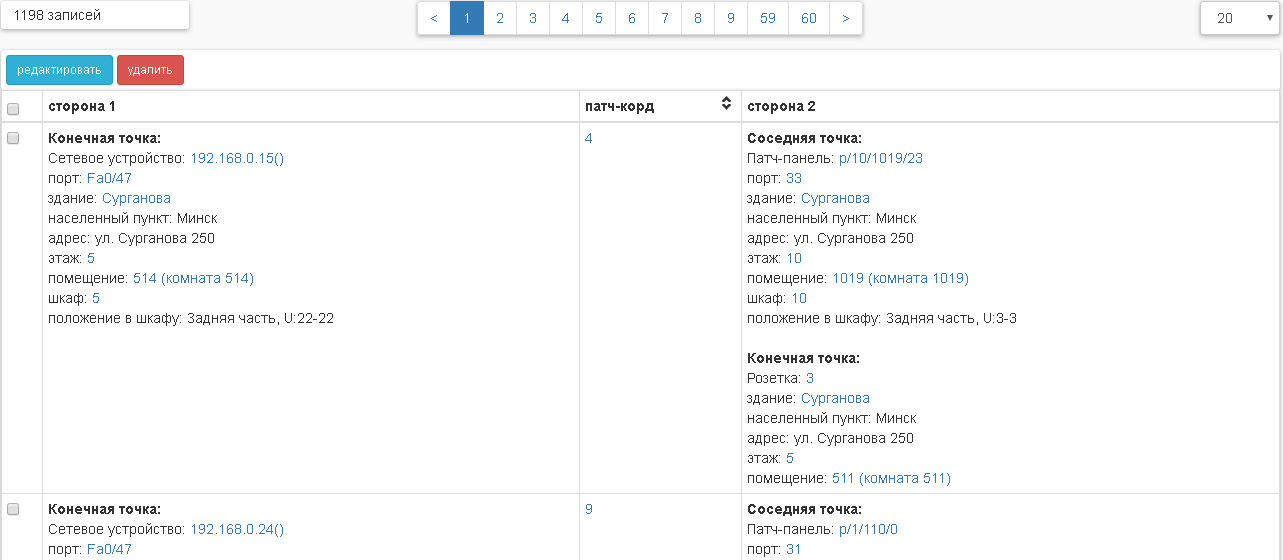
Task: Check the first row checkbox
Action: [13, 139]
